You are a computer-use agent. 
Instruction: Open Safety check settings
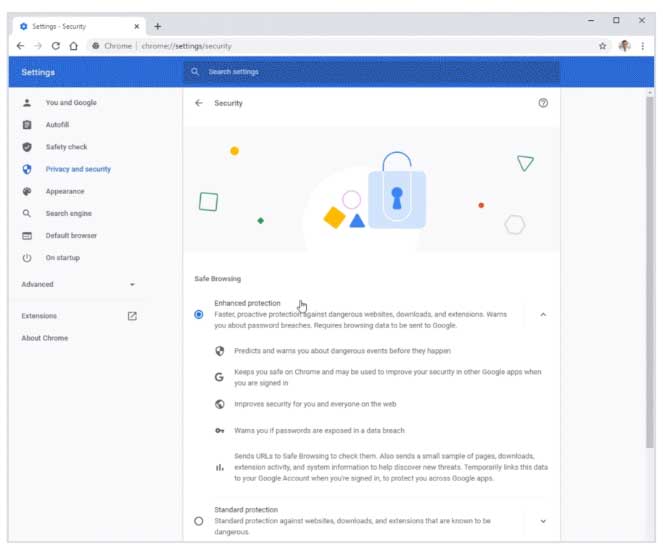tap(66, 147)
